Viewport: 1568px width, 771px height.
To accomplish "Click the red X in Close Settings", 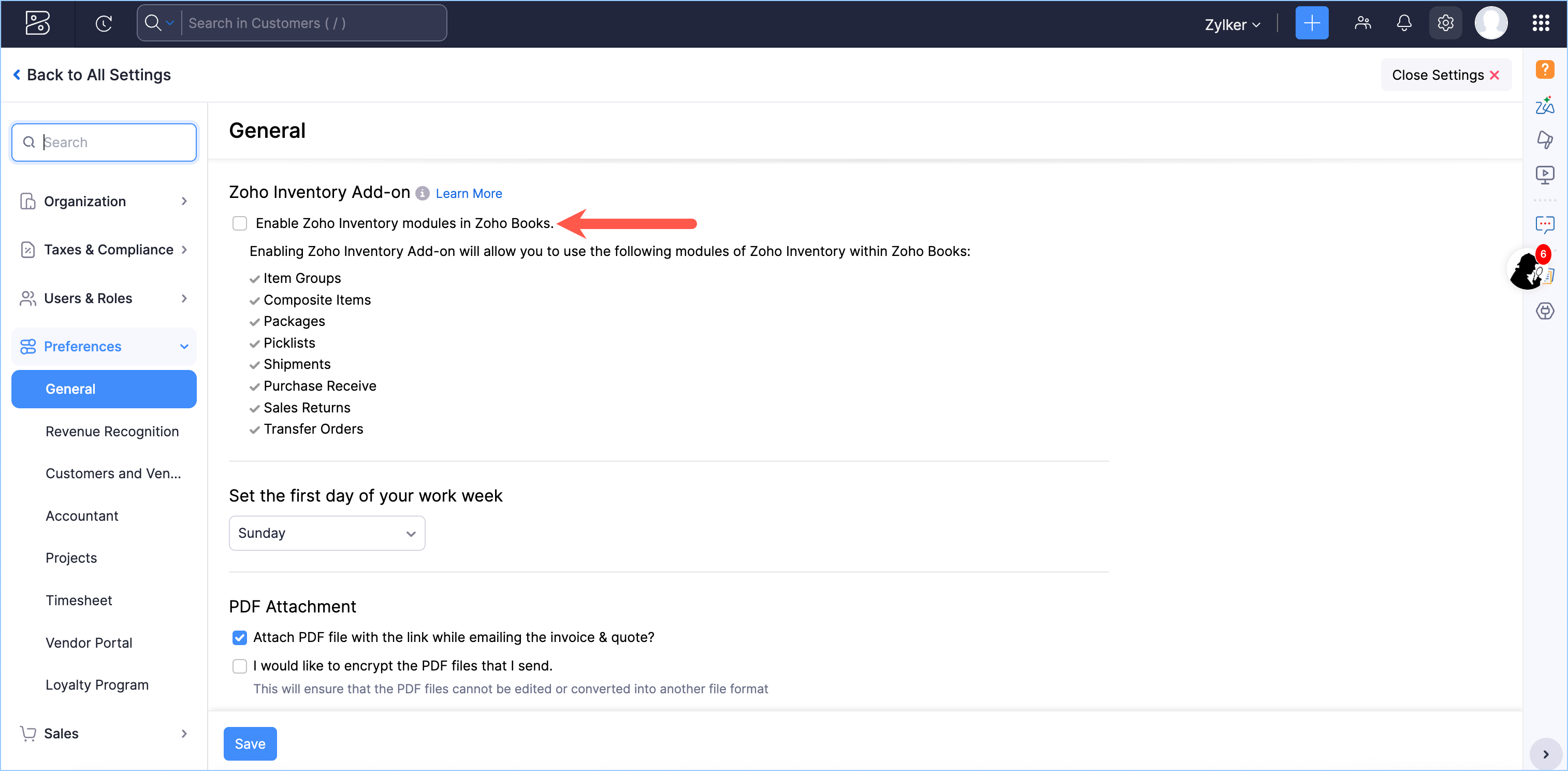I will [1494, 75].
